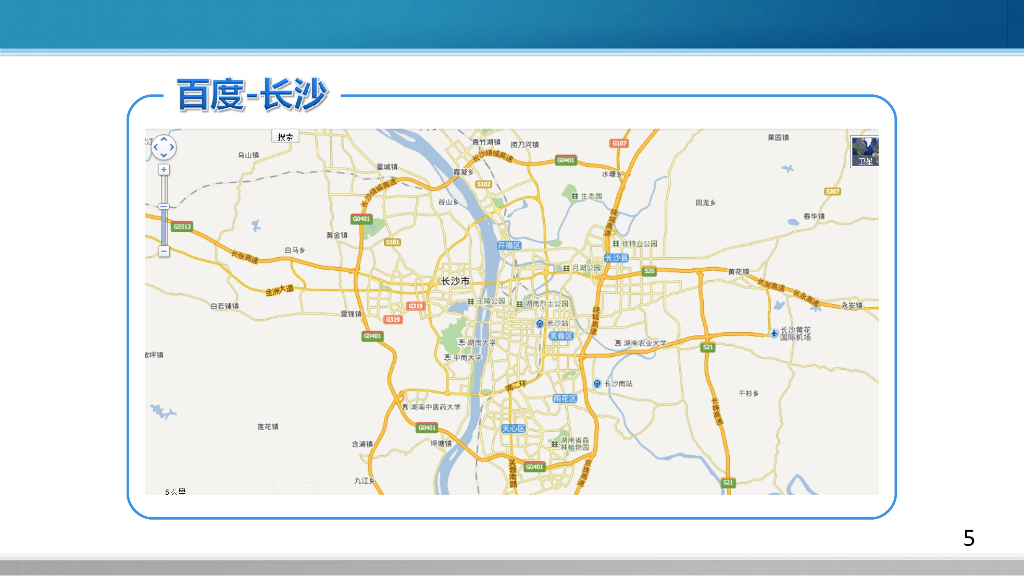Click the 回龙乡 label
This screenshot has width=1024, height=576.
coord(706,203)
